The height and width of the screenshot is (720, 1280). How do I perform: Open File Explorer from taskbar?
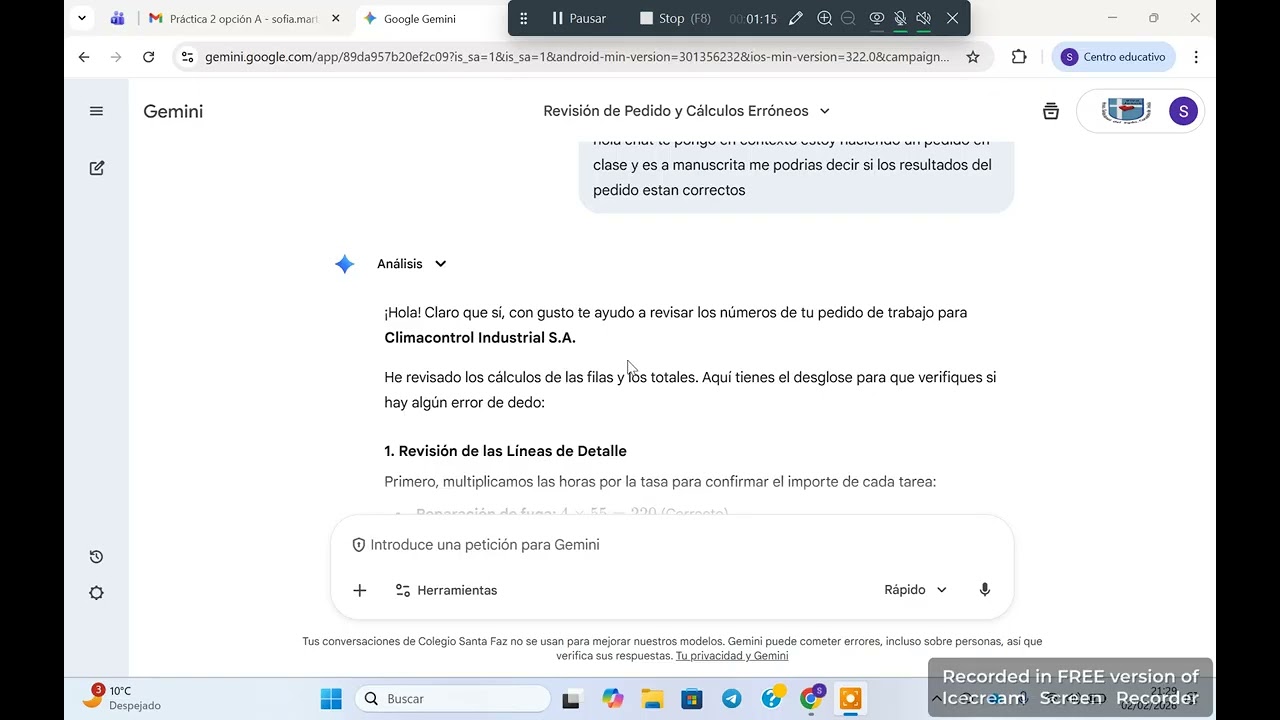click(652, 699)
